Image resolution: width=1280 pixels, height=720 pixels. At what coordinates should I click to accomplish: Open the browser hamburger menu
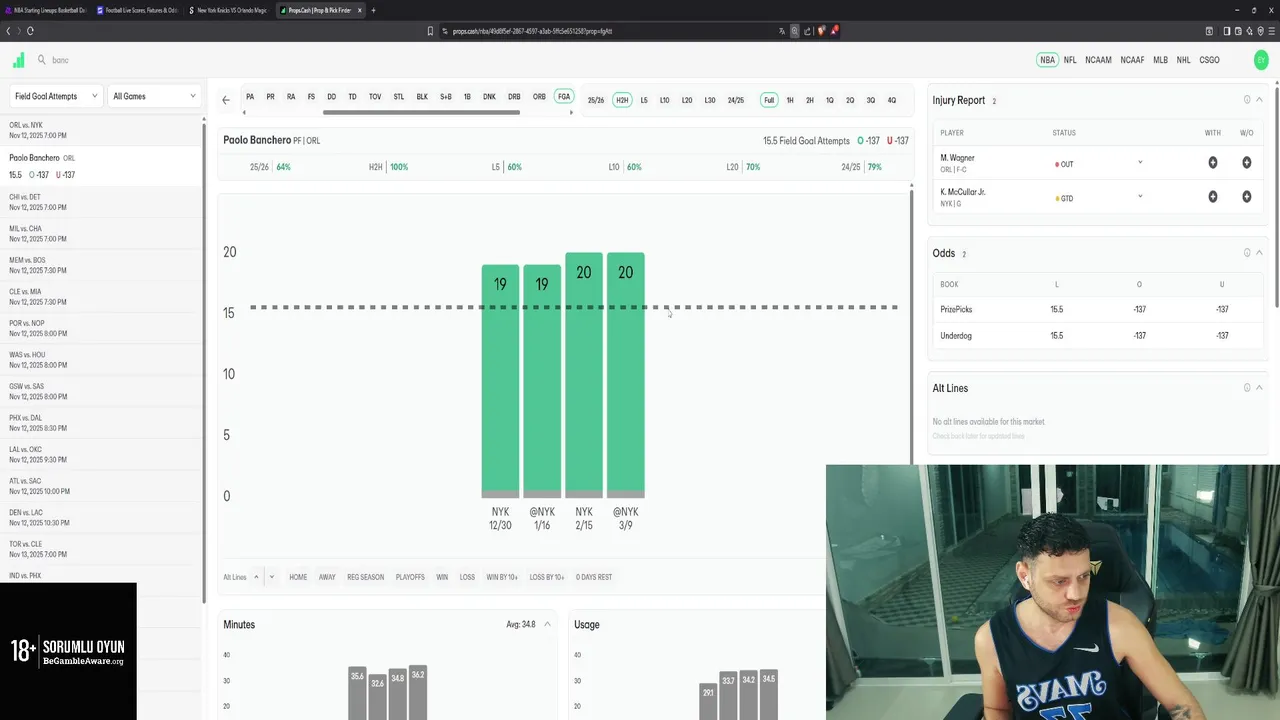tap(1271, 31)
